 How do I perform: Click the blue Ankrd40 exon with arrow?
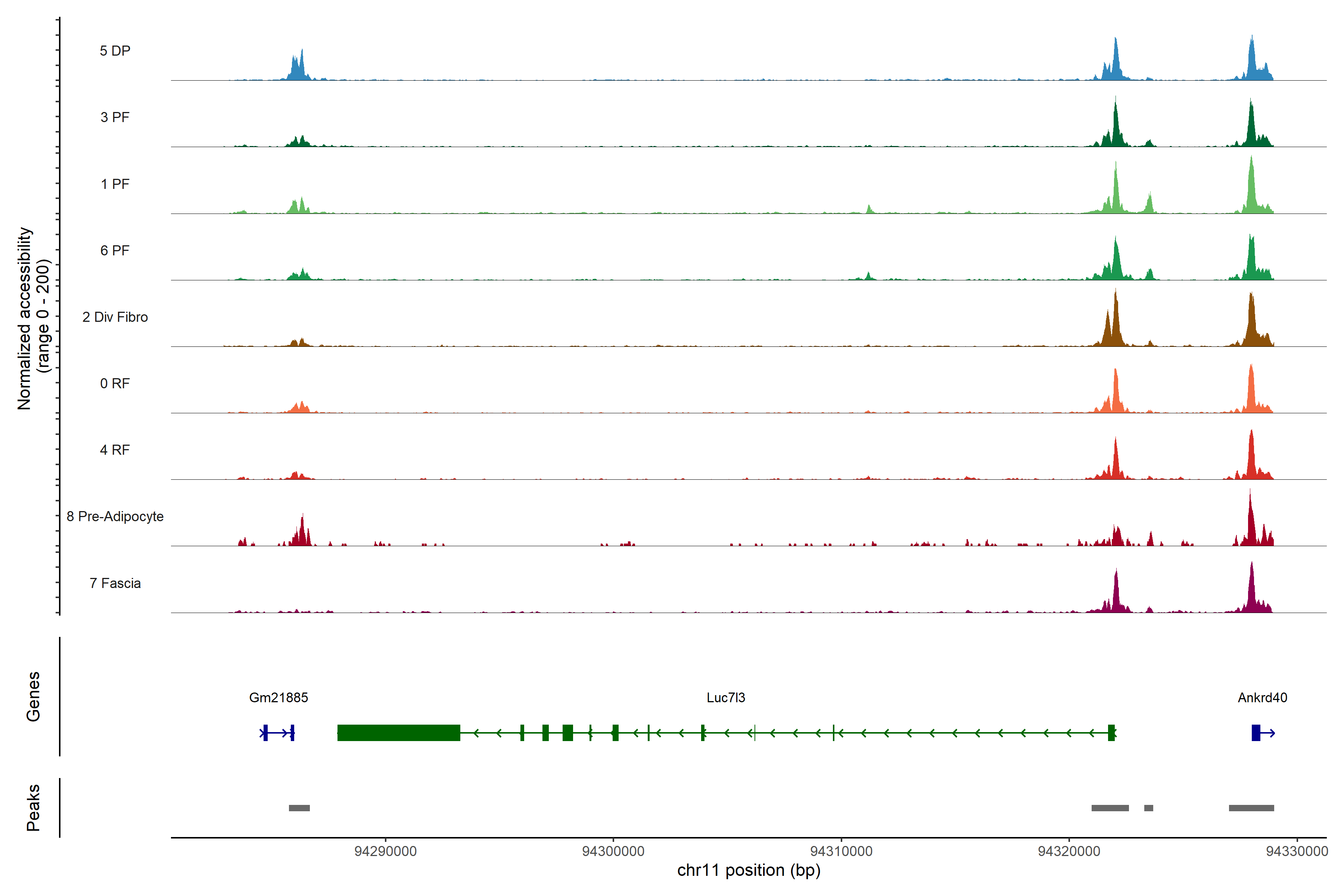click(1256, 732)
